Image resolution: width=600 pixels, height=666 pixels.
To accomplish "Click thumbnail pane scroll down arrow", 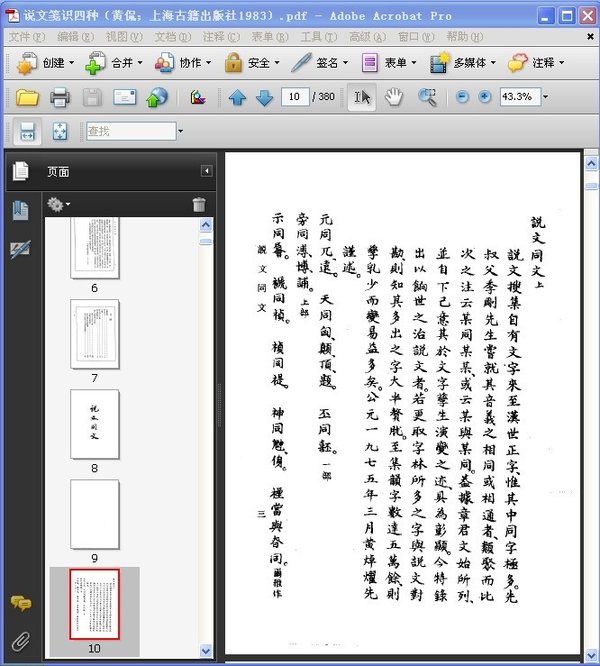I will [206, 651].
